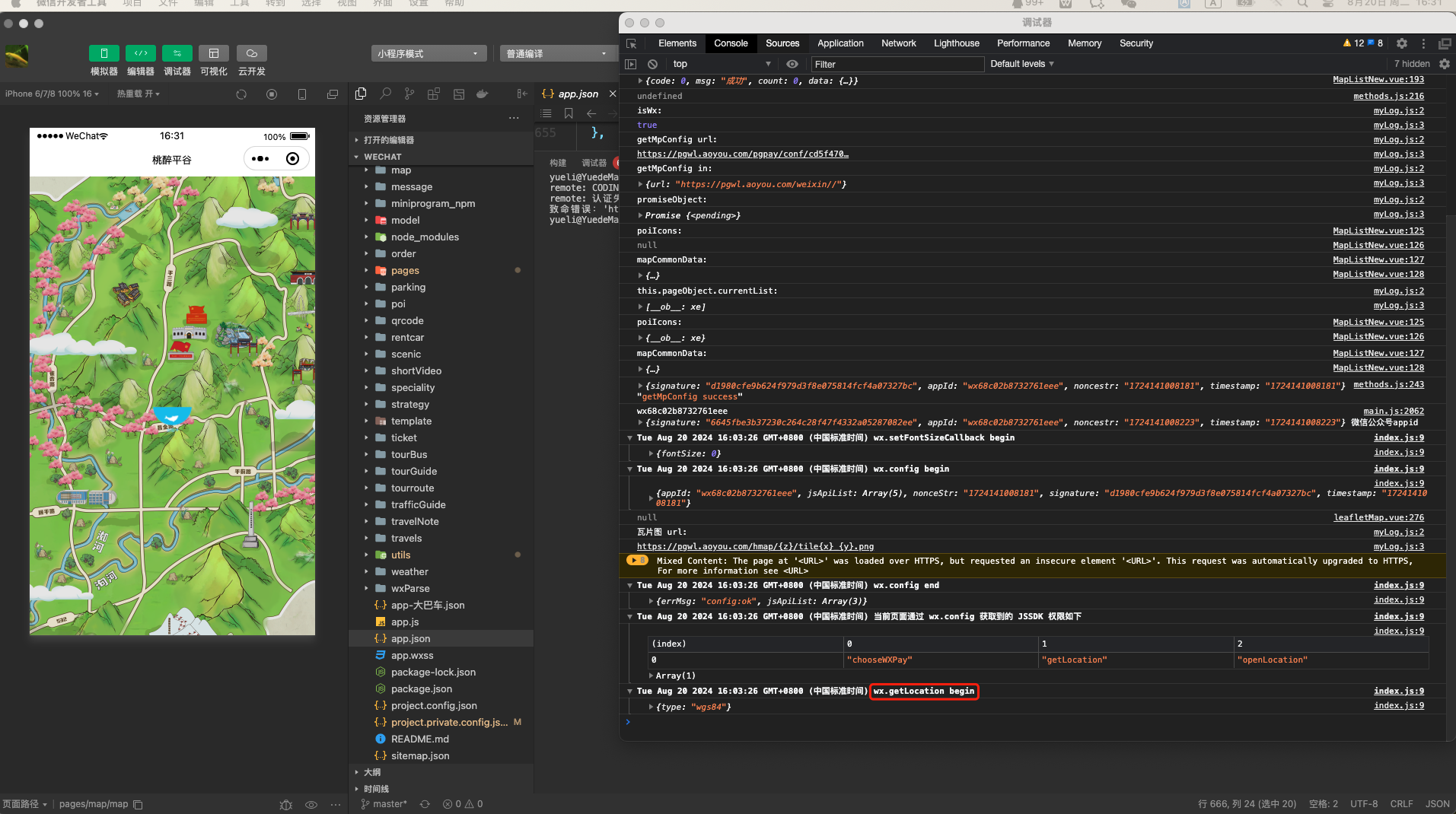Open the Explorer panel's more actions ellipsis
Image resolution: width=1456 pixels, height=814 pixels.
514,118
